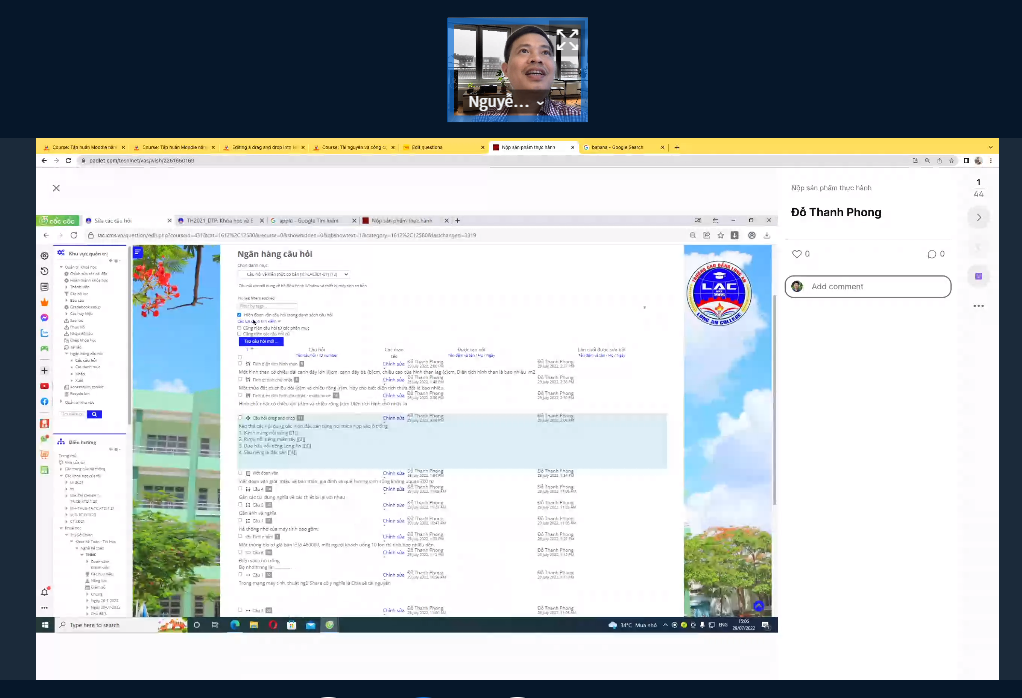Open the YouTube icon in the browser sidebar
1022x698 pixels.
pos(45,386)
